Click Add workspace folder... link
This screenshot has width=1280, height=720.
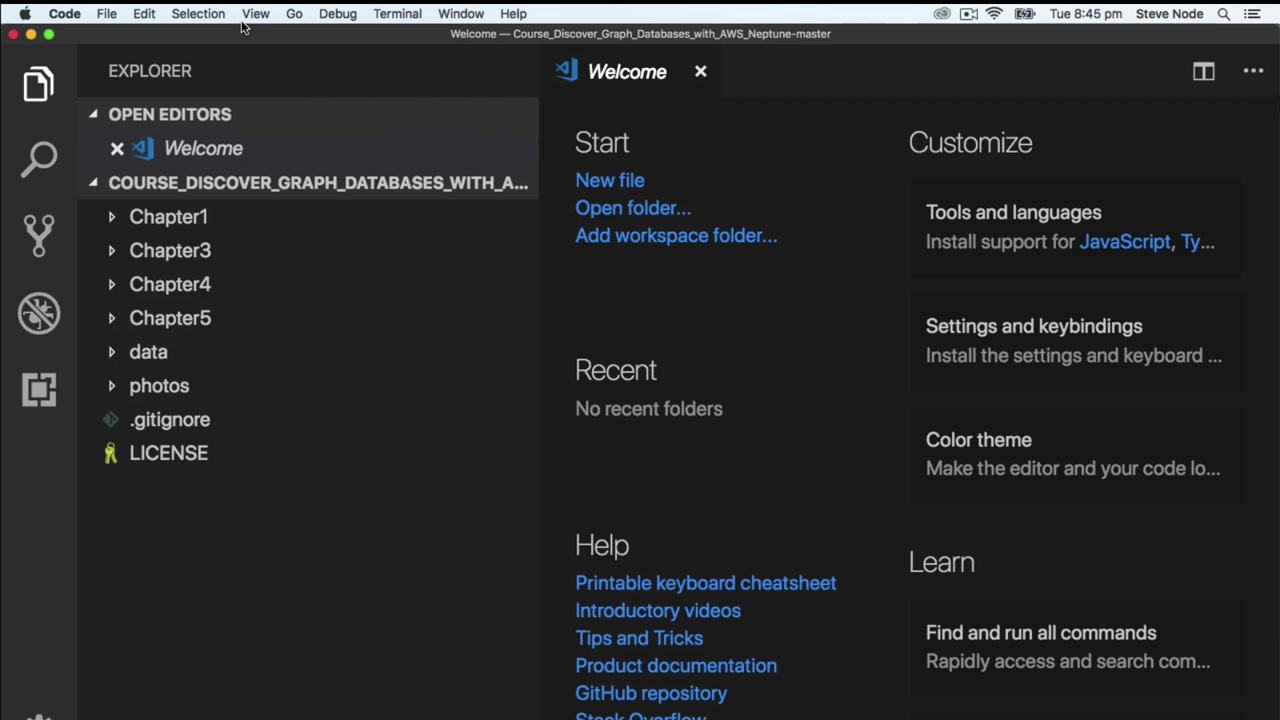tap(676, 236)
